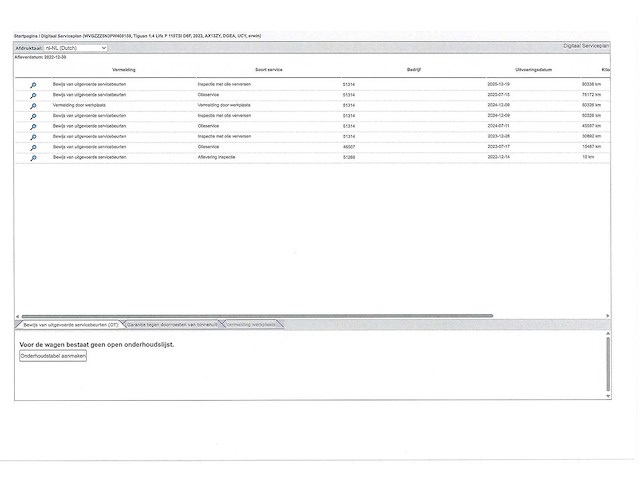Click the Bedrijf column header
This screenshot has height=480, width=640.
[x=413, y=70]
